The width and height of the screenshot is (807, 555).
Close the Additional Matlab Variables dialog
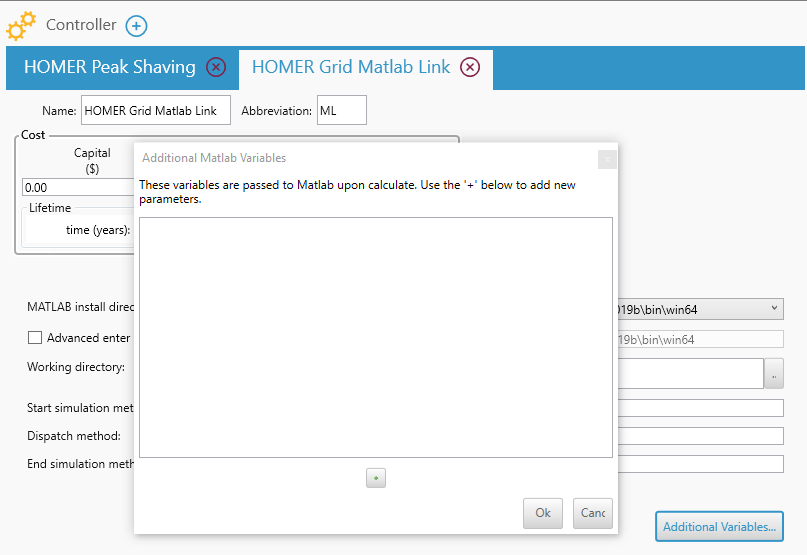pos(607,160)
